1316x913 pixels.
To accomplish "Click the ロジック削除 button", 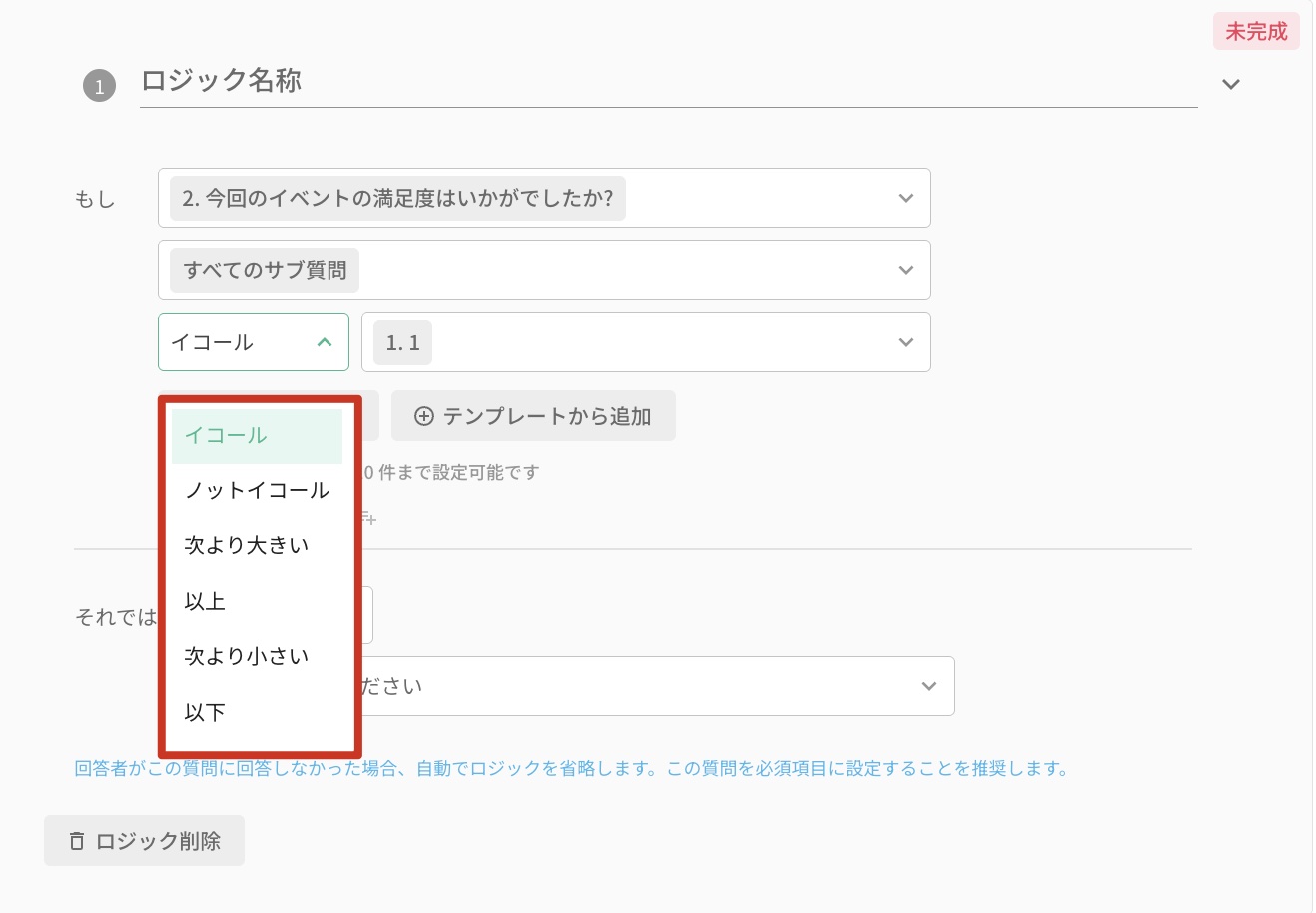I will [x=144, y=841].
